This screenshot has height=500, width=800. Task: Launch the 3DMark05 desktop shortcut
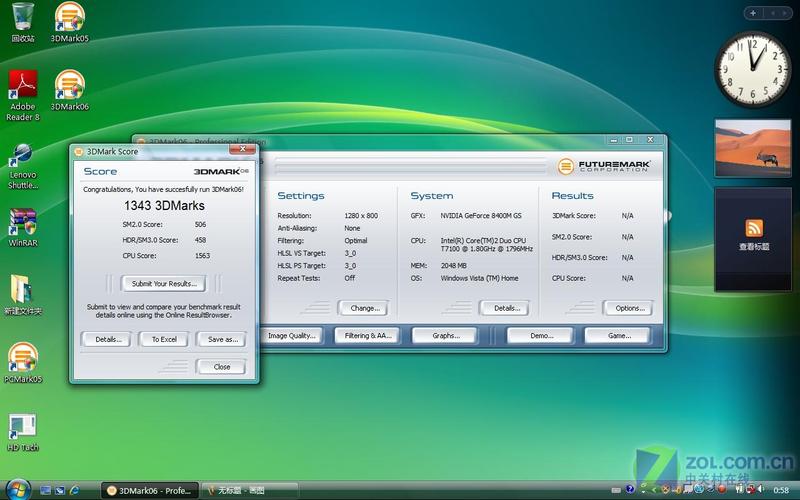[69, 22]
